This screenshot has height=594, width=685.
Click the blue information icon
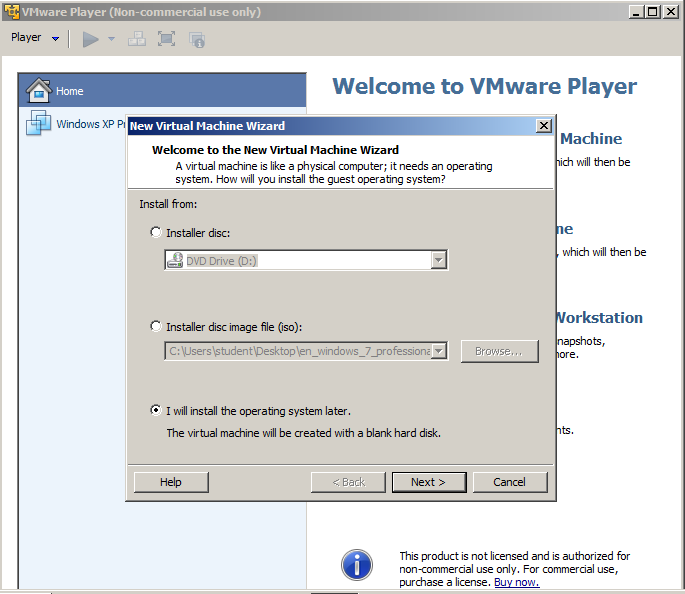click(357, 565)
